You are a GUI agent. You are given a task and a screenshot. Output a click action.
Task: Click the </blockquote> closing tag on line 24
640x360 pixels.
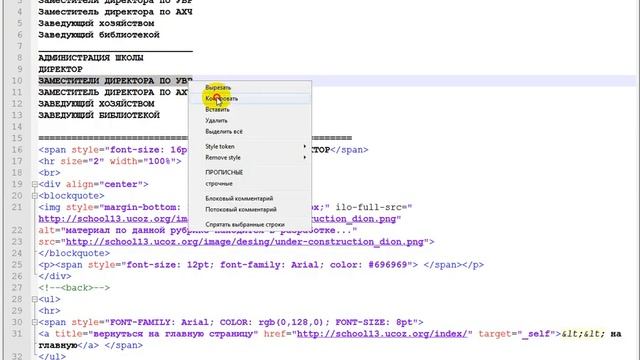74,253
